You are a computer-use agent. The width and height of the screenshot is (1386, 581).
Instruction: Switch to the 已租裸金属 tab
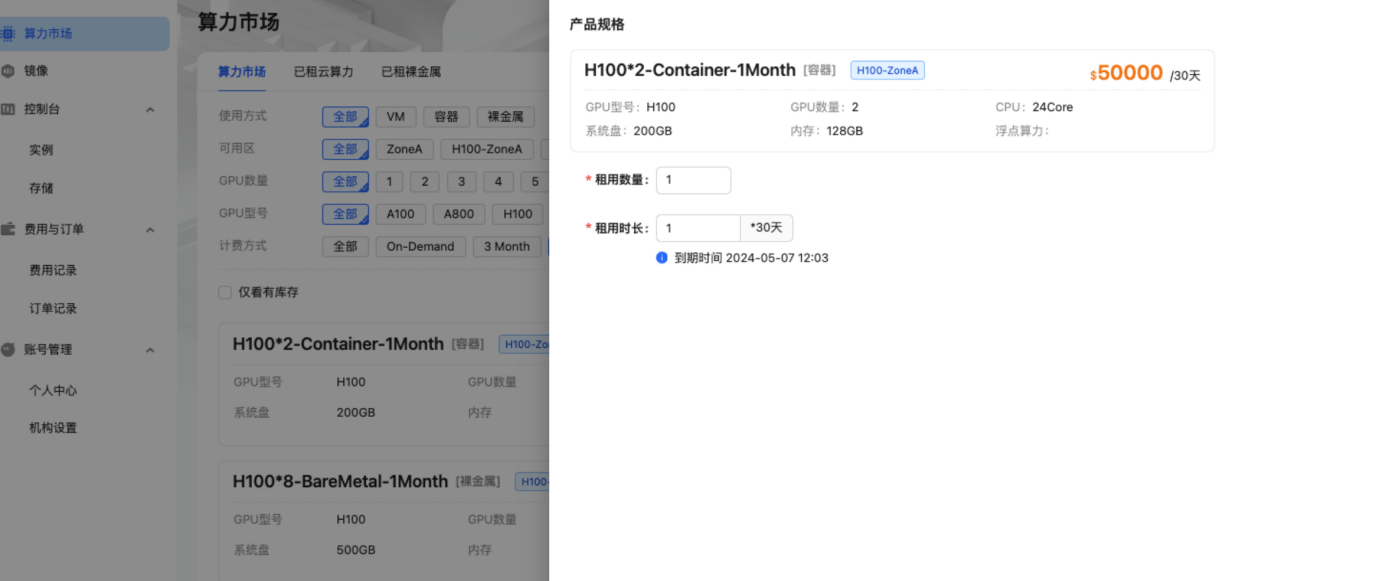(x=410, y=72)
